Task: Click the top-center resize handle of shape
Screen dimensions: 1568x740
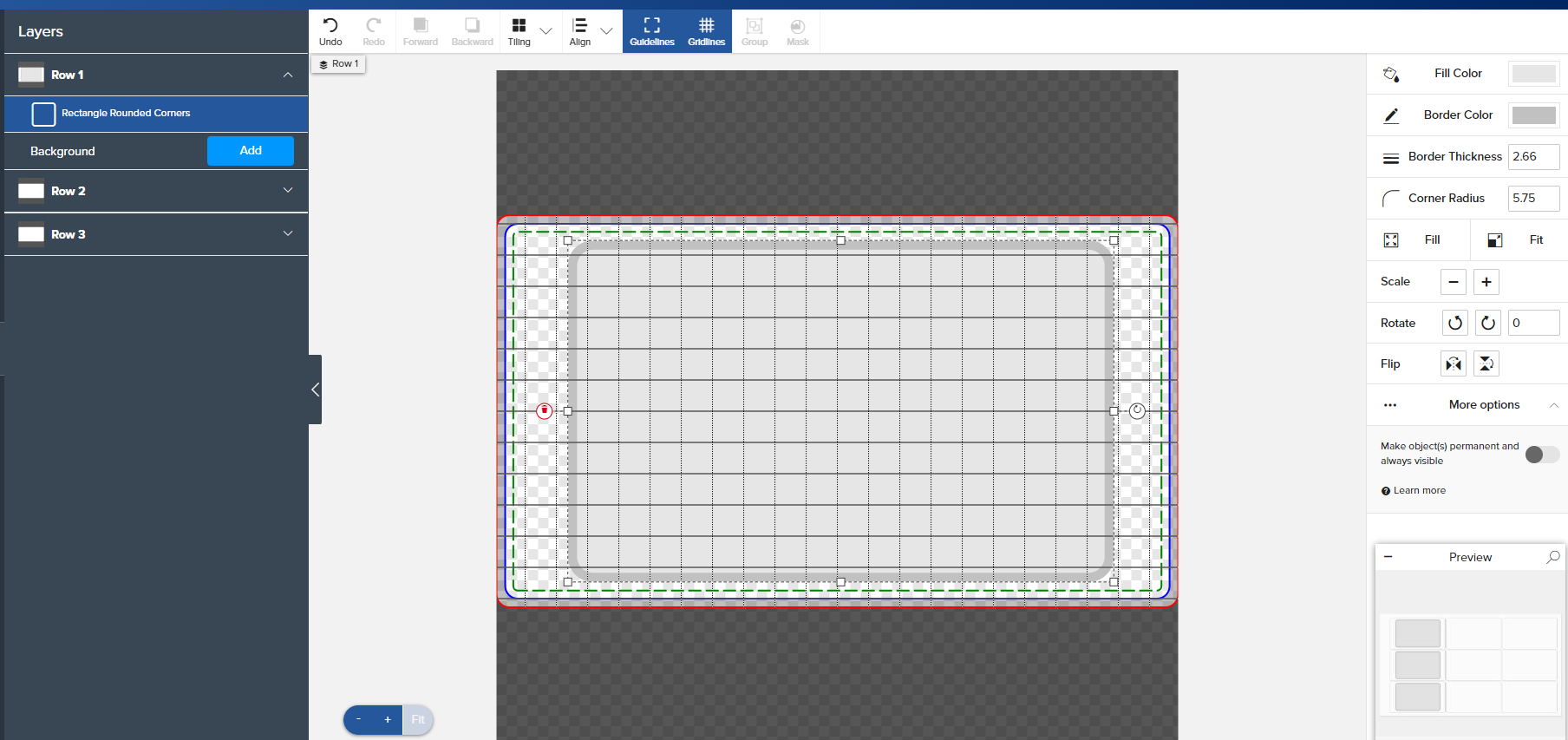Action: 841,240
